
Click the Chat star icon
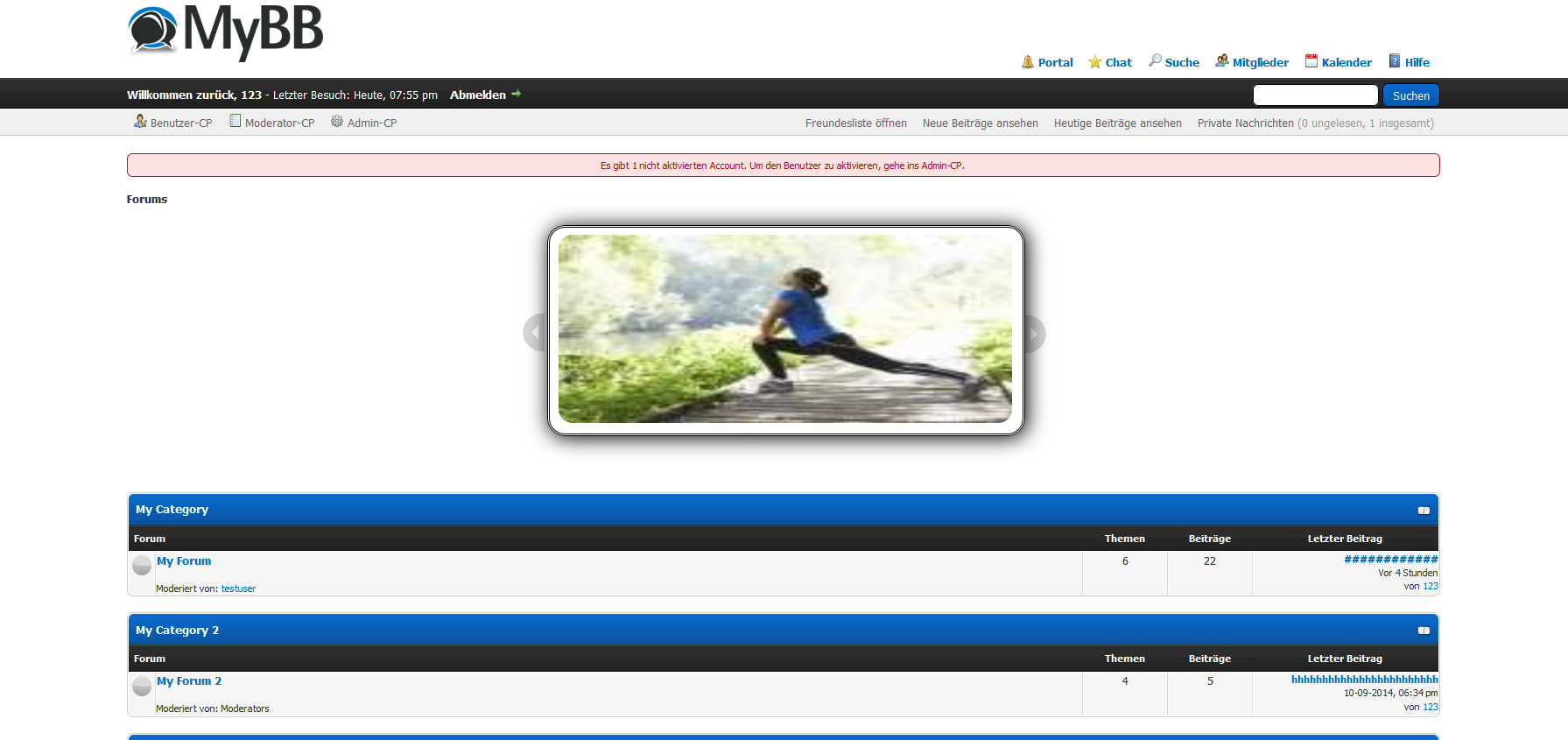pos(1094,62)
